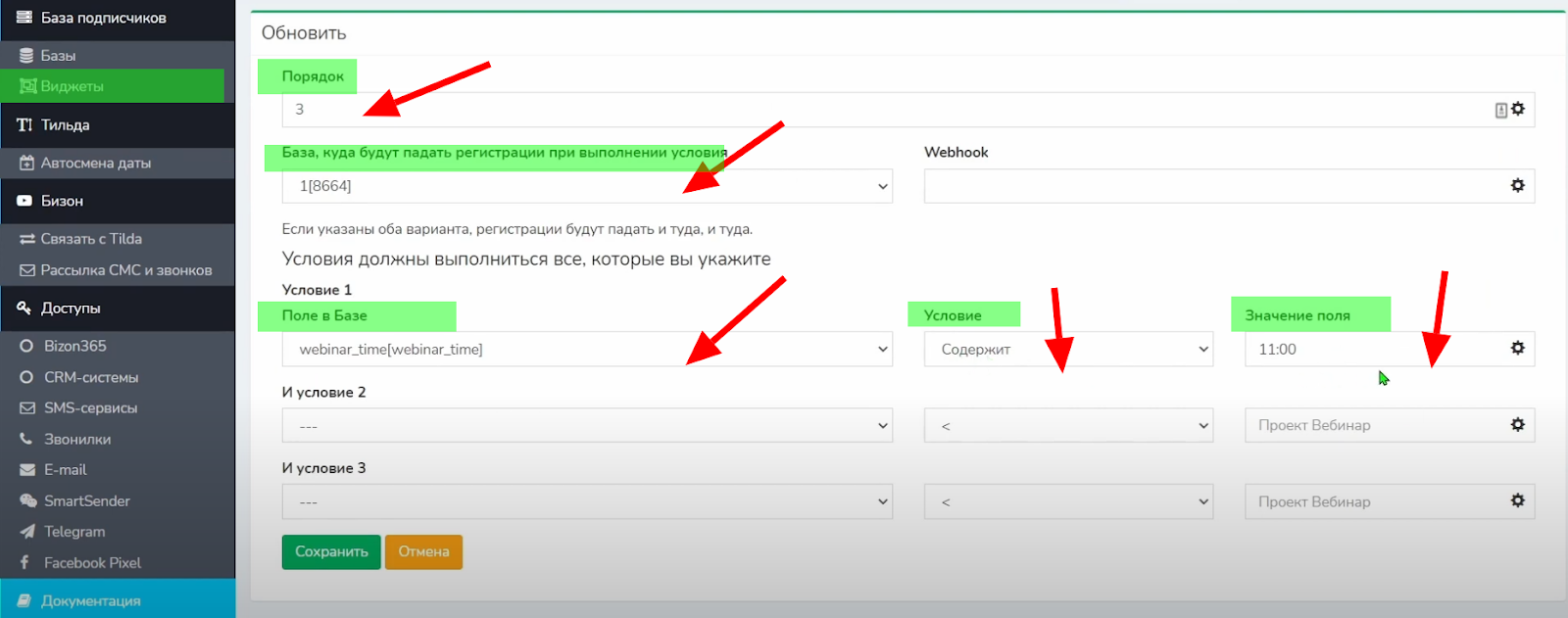This screenshot has width=1568, height=618.
Task: Click gear icon beside 11:00 value
Action: [1517, 348]
